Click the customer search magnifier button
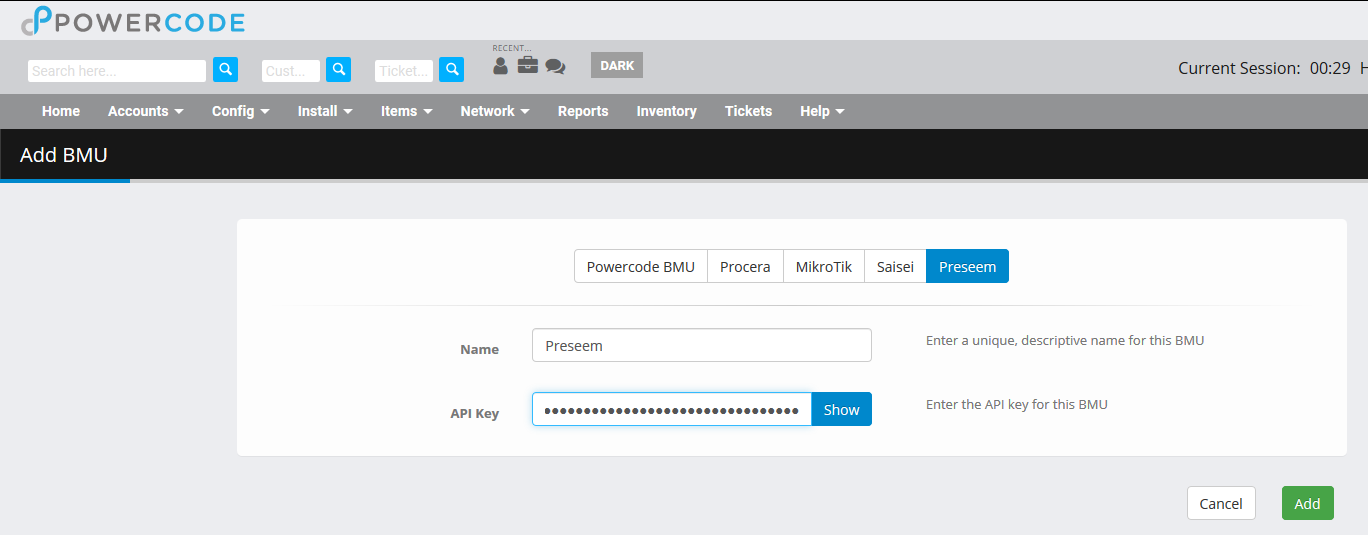Screen dimensions: 1368x535 pos(339,69)
